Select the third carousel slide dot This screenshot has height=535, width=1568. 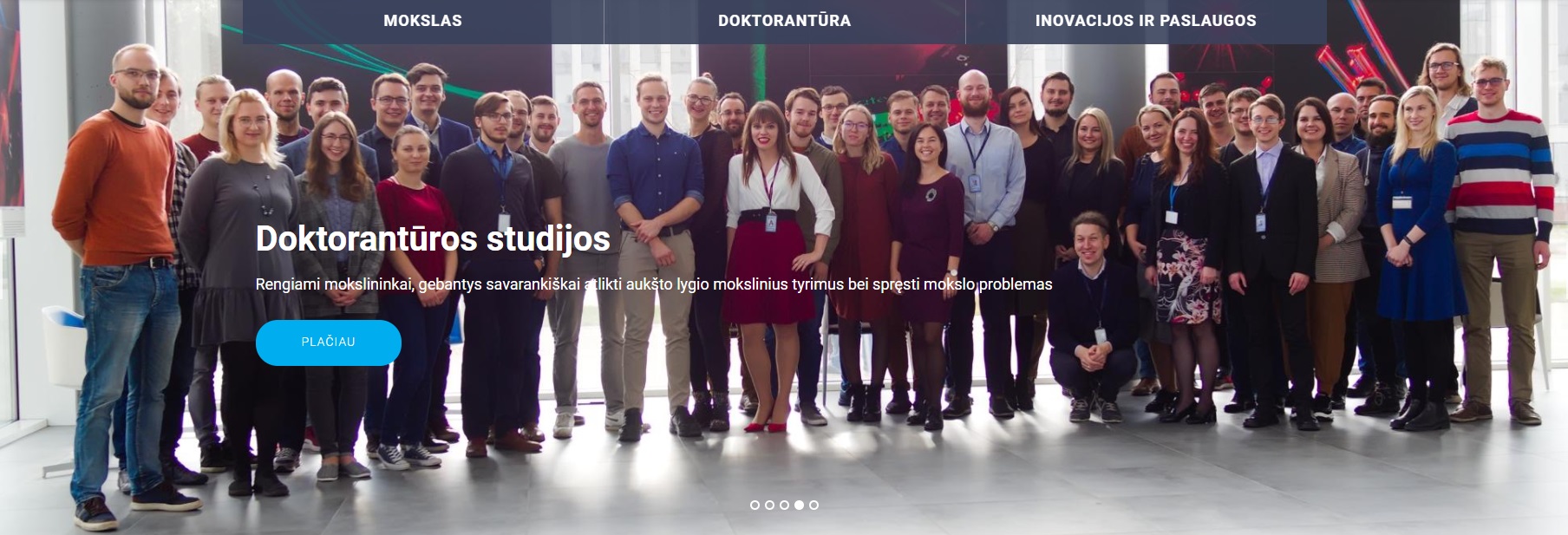point(784,505)
